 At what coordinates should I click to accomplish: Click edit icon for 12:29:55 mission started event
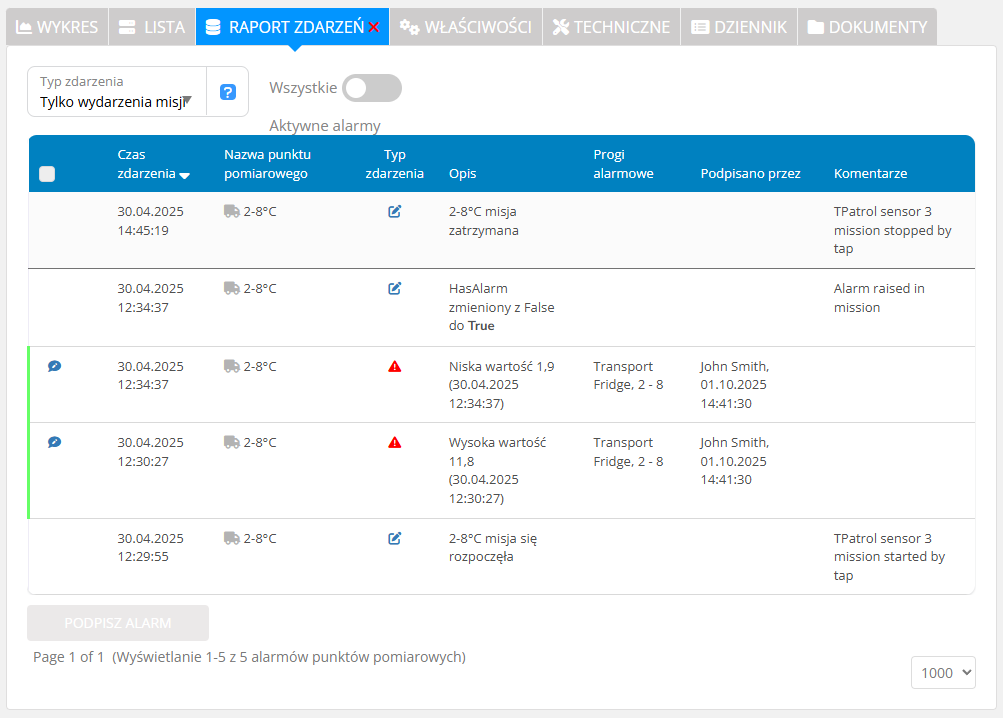point(395,538)
